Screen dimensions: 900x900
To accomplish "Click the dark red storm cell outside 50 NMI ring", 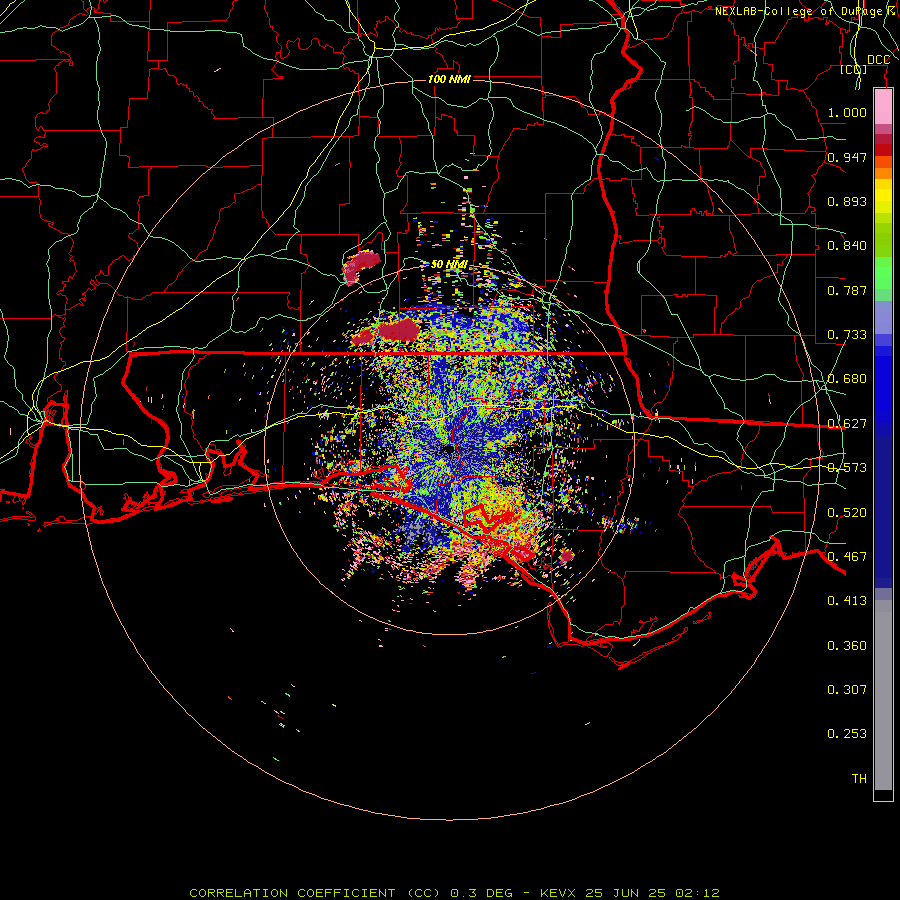I will click(361, 267).
